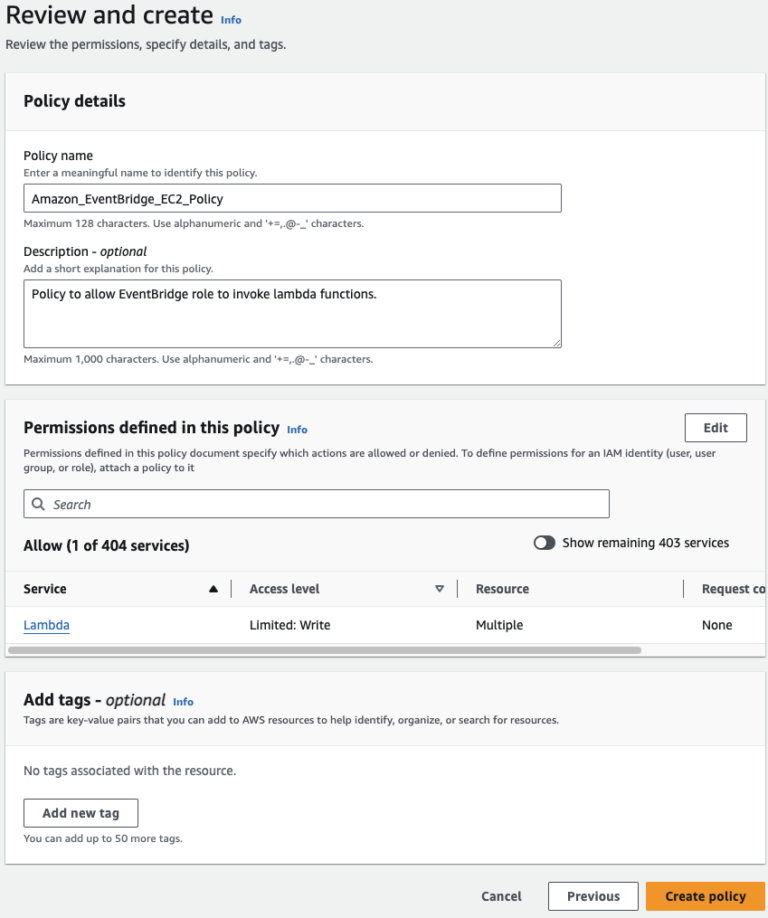This screenshot has width=768, height=918.
Task: Cancel the policy creation
Action: (501, 896)
